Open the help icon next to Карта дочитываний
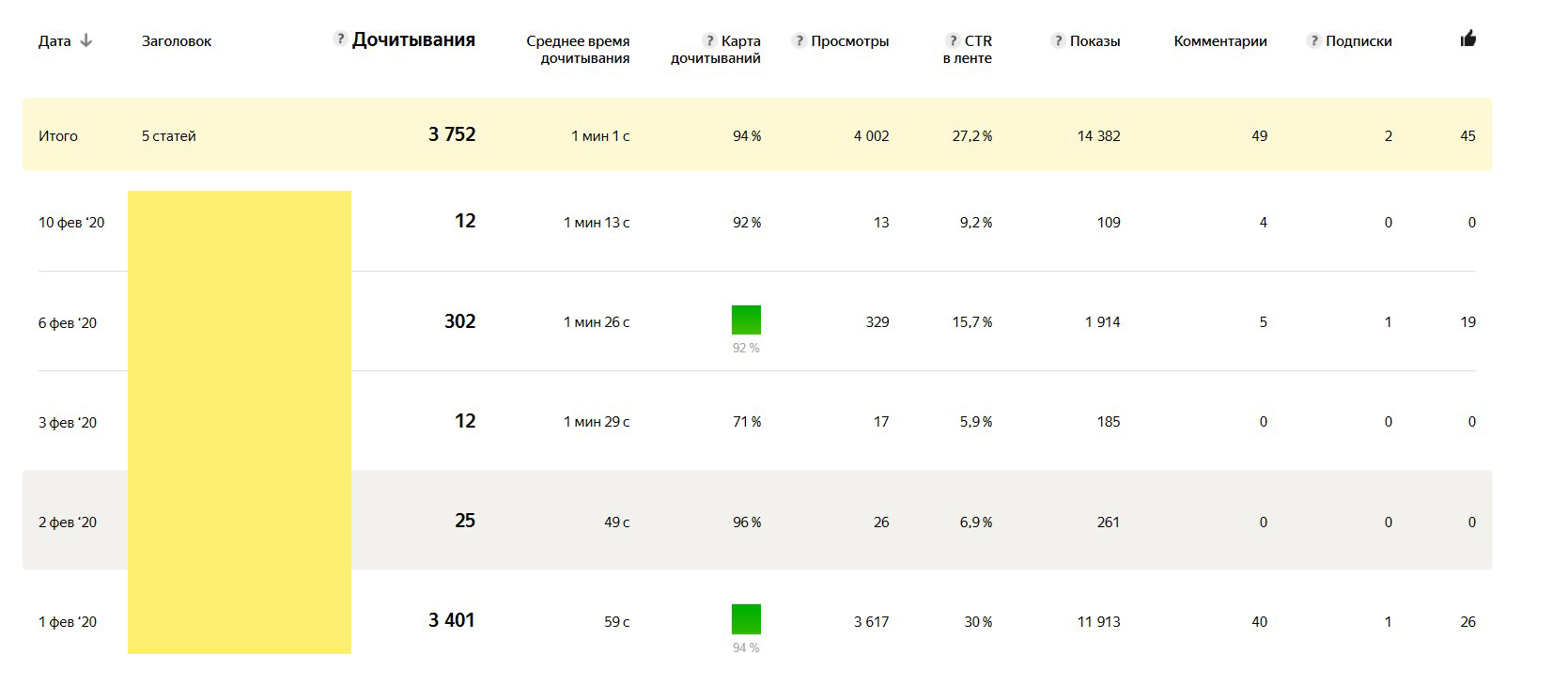 (x=710, y=40)
